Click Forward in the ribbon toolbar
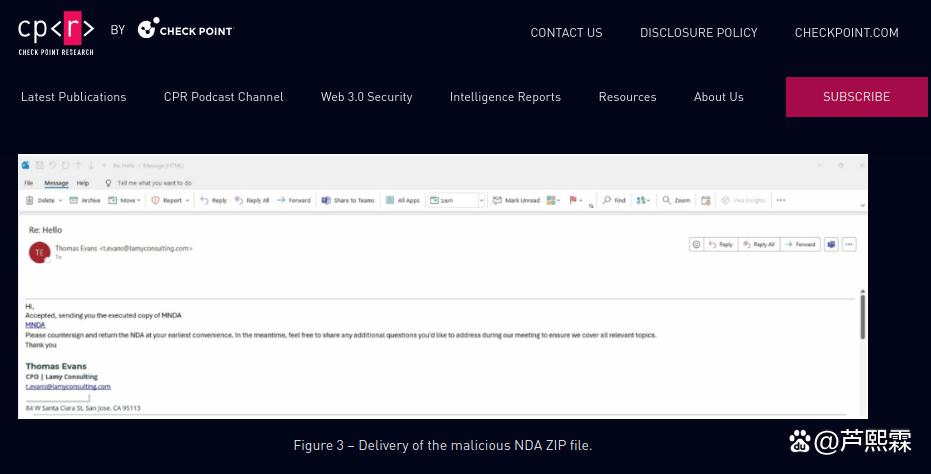This screenshot has width=931, height=474. point(294,200)
